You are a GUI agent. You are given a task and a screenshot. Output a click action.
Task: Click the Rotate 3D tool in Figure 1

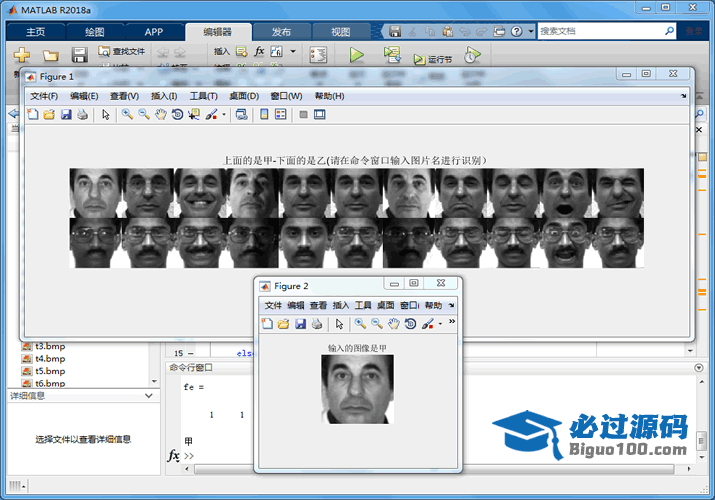pos(177,115)
